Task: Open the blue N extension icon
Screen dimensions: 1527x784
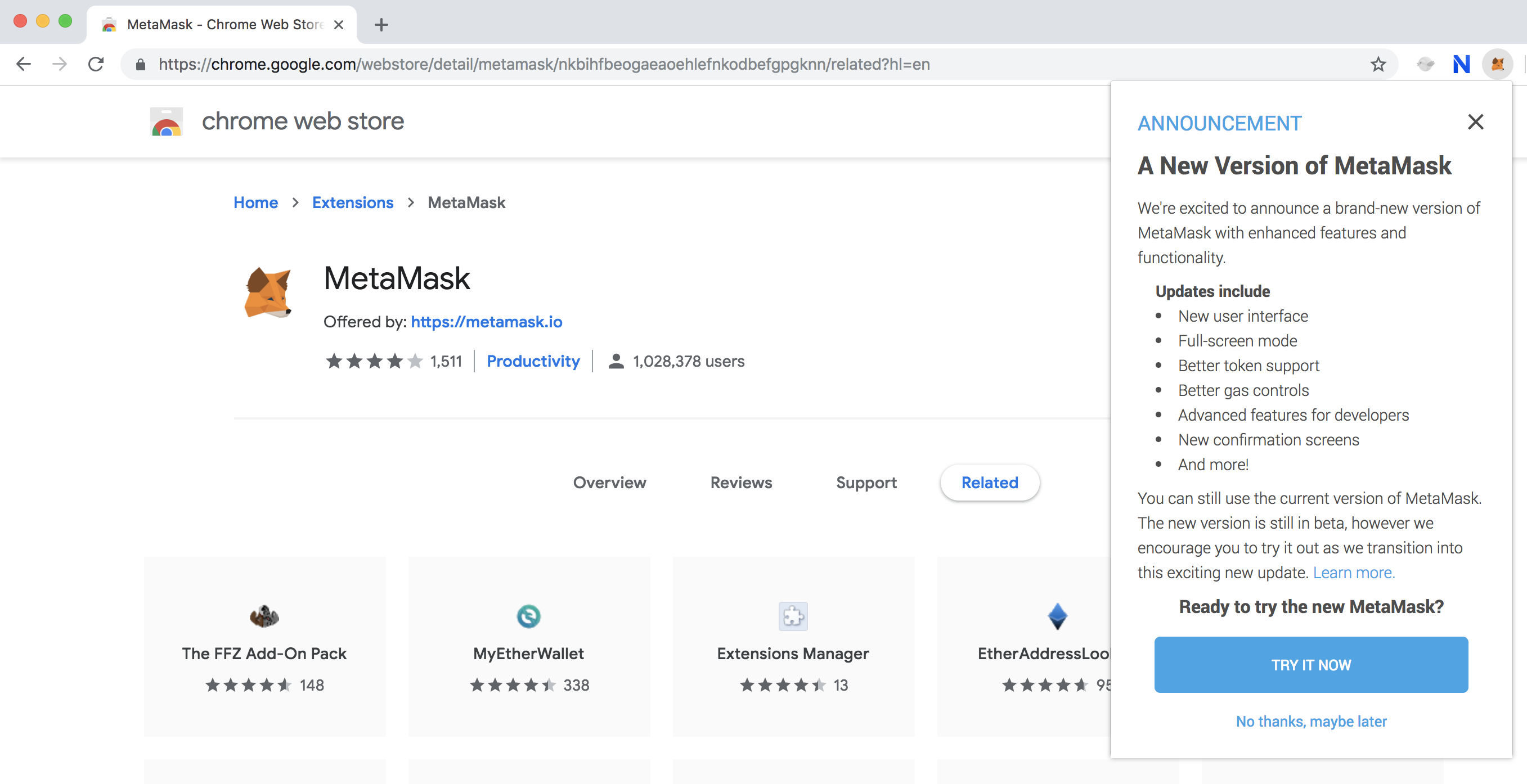Action: (x=1461, y=64)
